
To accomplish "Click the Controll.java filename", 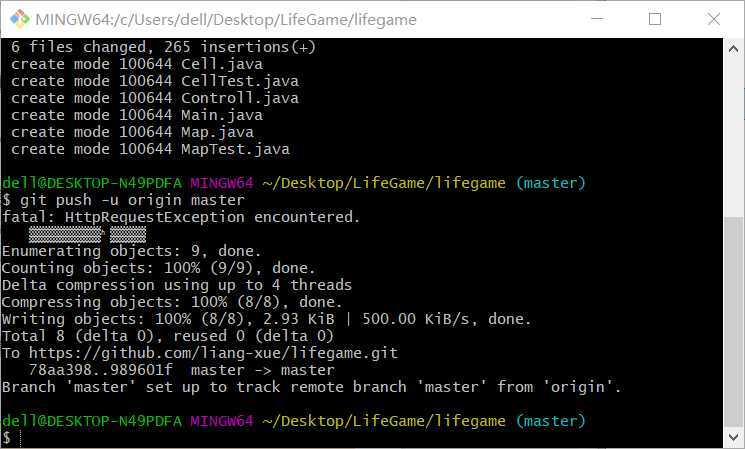I will [240, 98].
